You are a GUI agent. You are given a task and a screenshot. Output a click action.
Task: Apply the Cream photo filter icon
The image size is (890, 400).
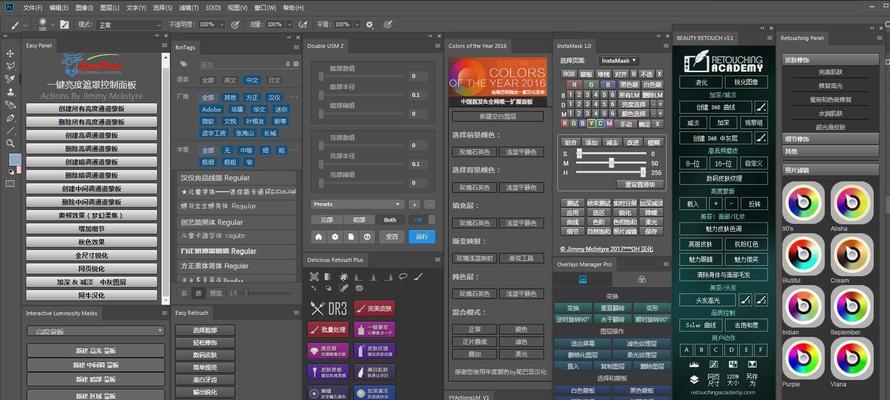(853, 255)
